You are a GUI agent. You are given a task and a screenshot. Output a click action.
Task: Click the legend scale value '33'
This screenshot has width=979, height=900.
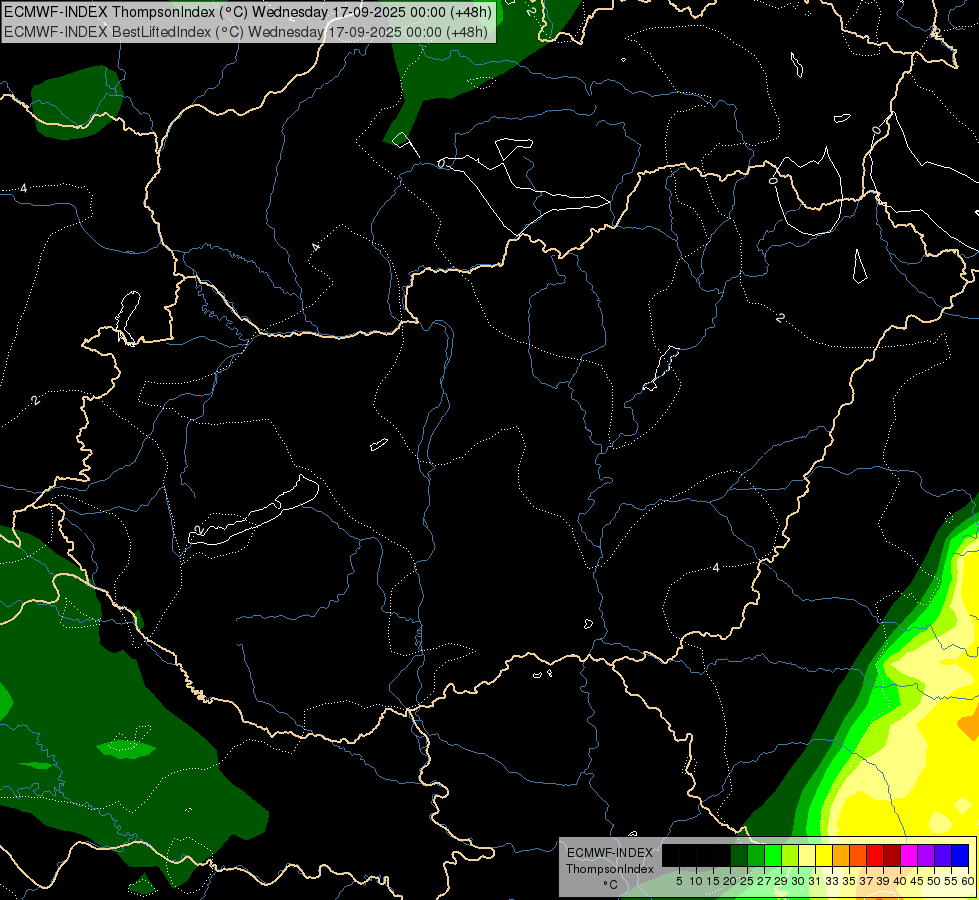tap(832, 881)
